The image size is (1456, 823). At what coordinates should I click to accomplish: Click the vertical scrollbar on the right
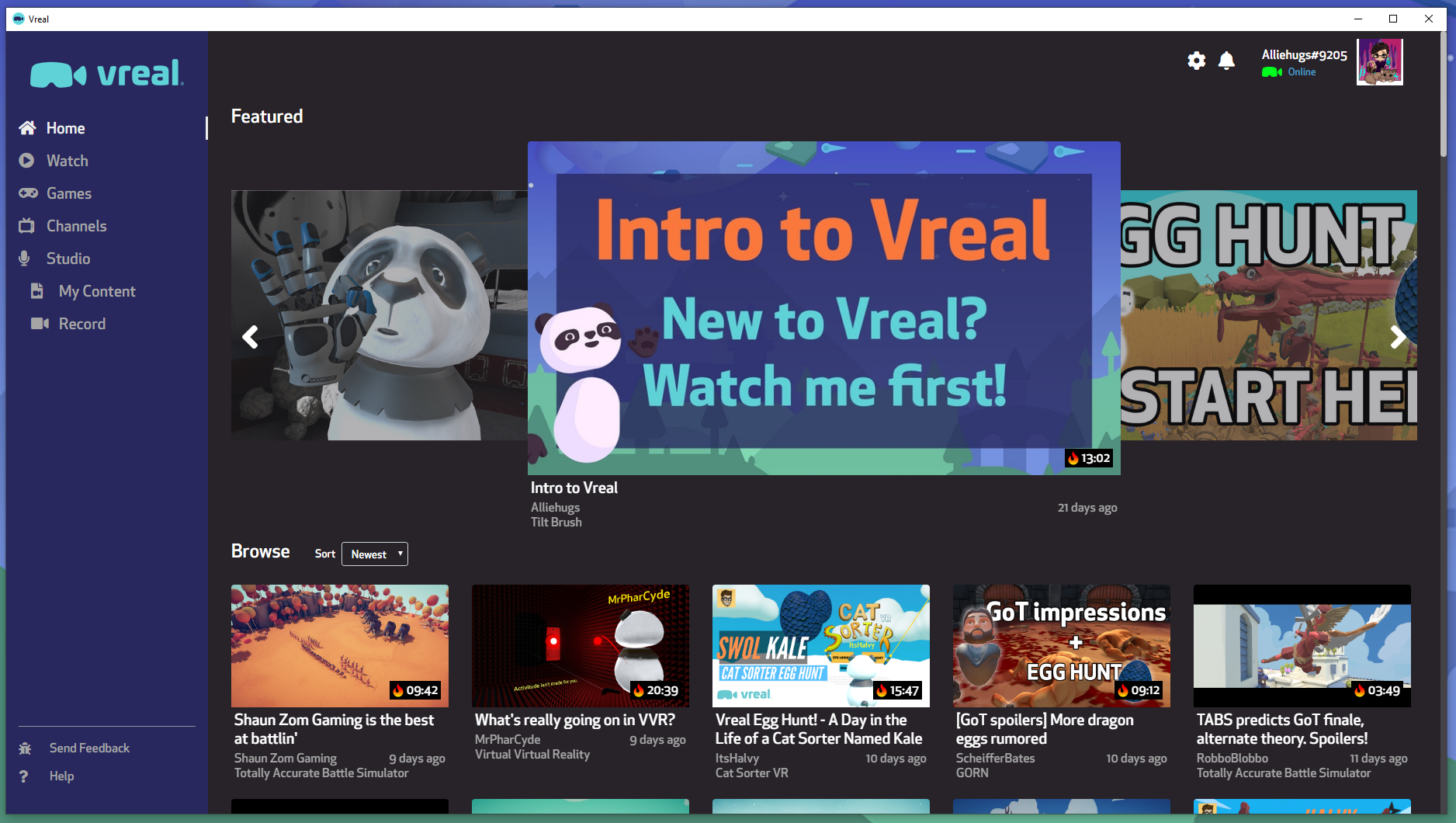point(1444,95)
